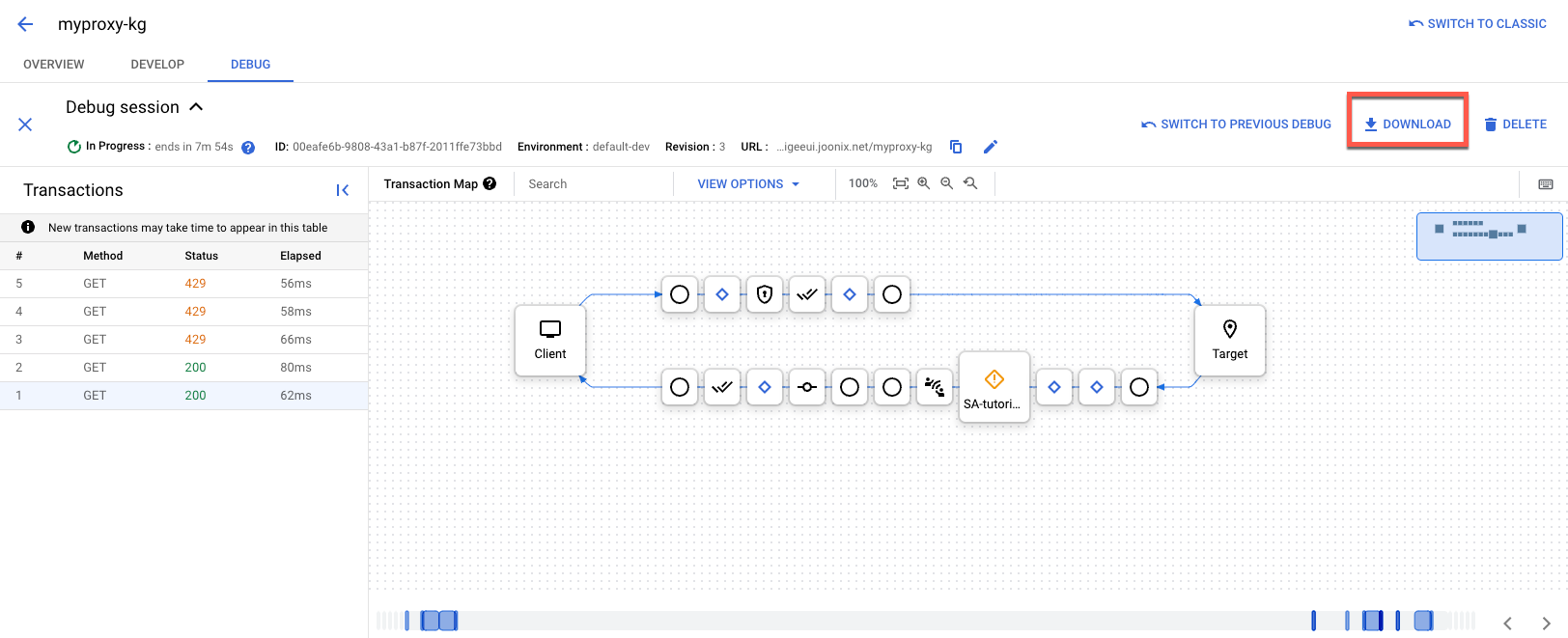Screen dimensions: 1568x638
Task: Open the OVERVIEW tab
Action: (54, 65)
